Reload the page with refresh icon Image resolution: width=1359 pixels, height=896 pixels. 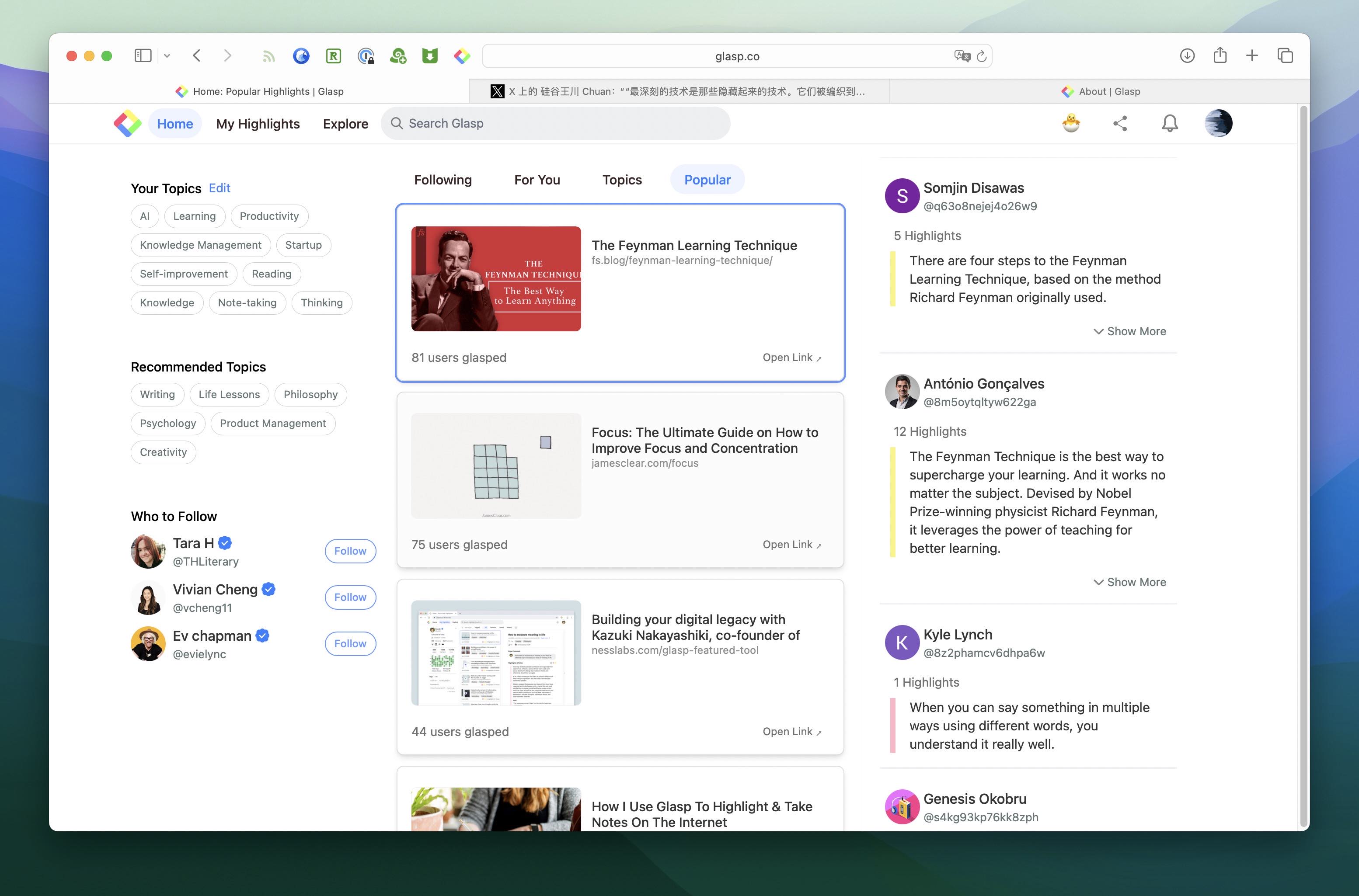click(x=981, y=56)
